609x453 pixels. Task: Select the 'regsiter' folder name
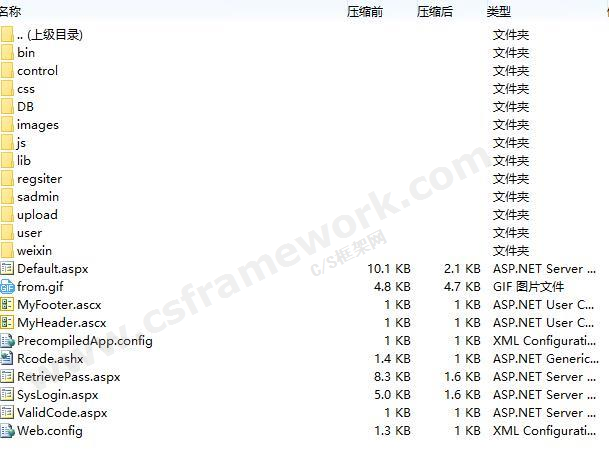coord(39,179)
